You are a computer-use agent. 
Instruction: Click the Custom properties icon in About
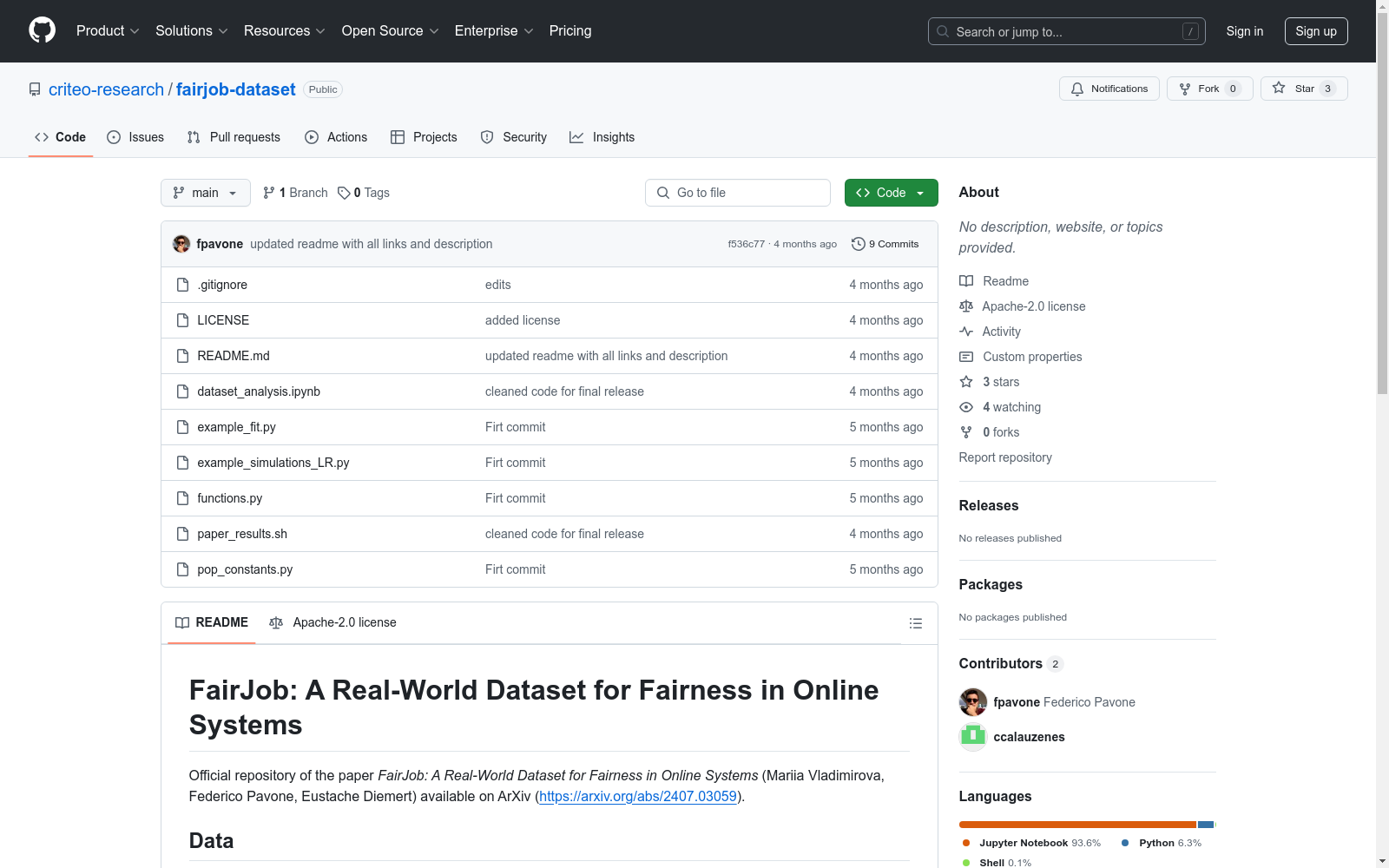(x=966, y=357)
